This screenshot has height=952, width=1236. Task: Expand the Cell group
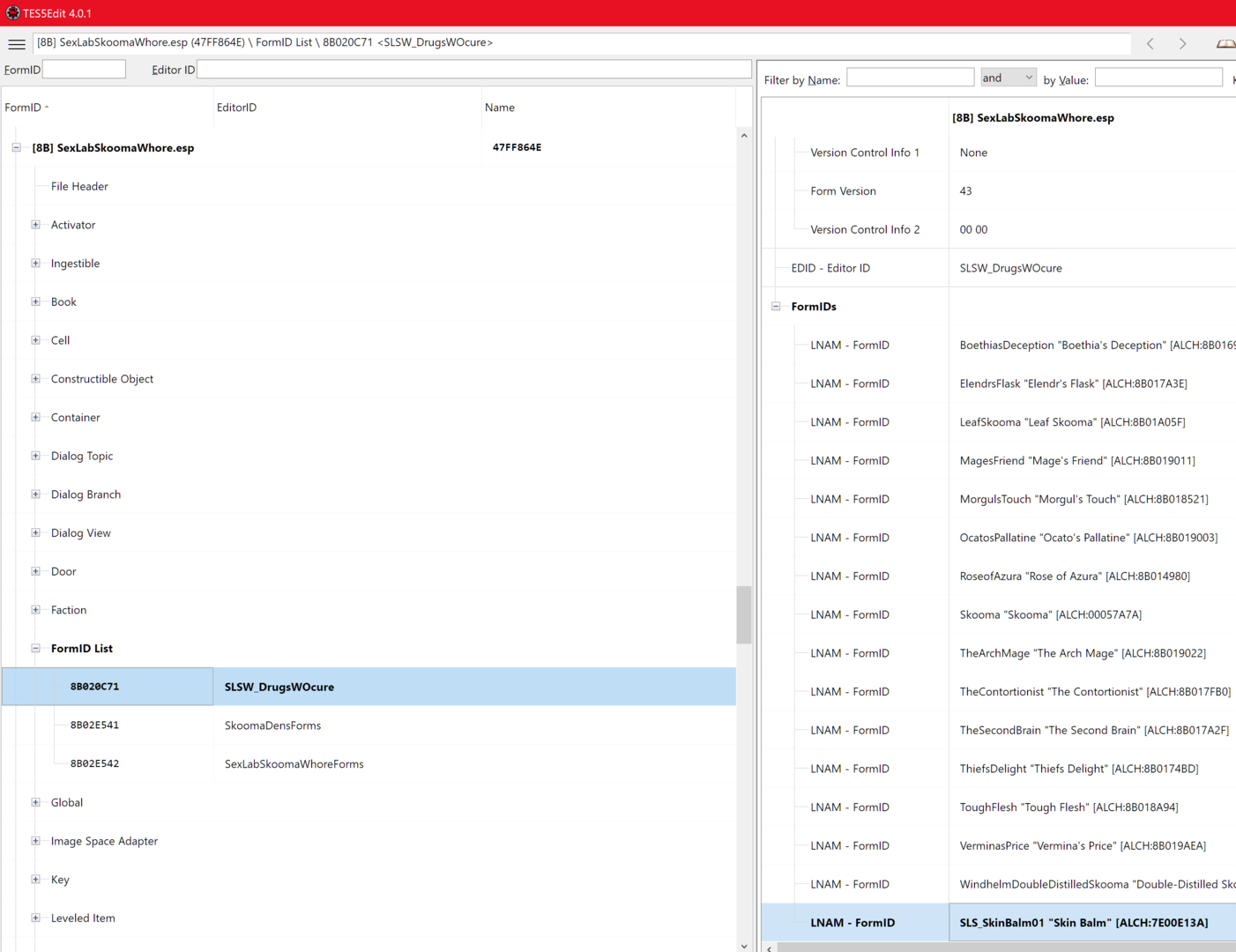(36, 340)
